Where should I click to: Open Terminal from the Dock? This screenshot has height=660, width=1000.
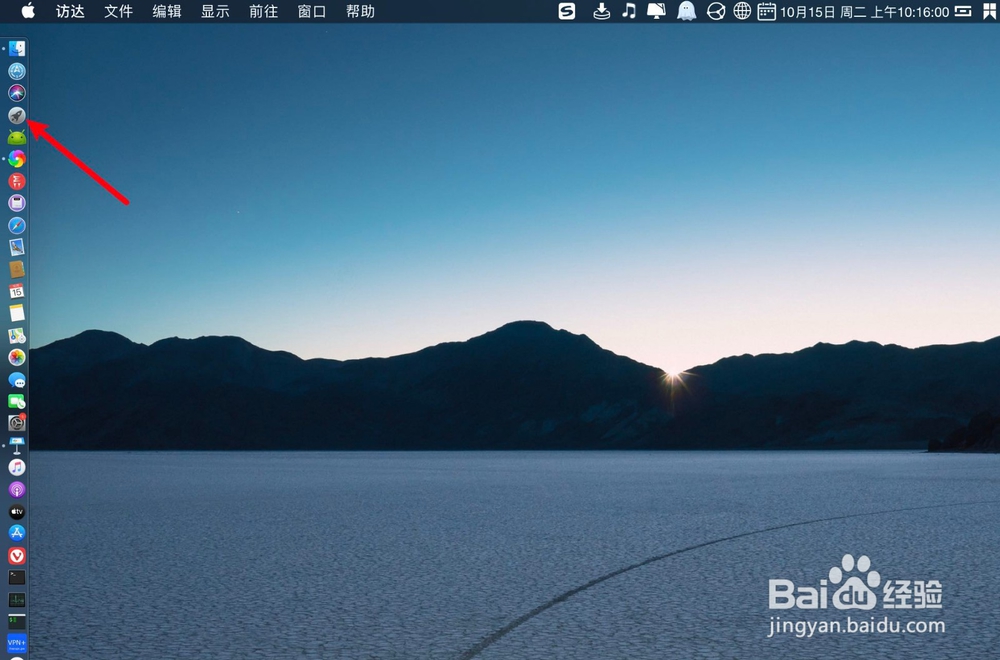coord(17,577)
